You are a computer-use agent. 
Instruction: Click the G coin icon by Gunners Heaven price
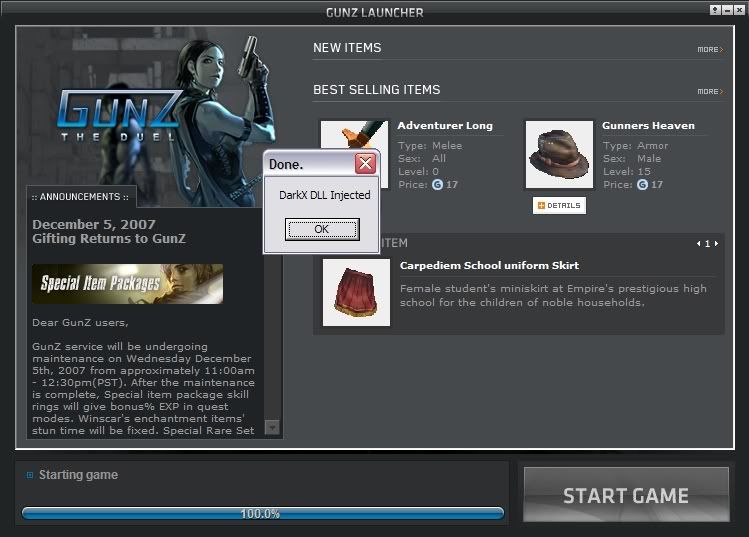642,184
